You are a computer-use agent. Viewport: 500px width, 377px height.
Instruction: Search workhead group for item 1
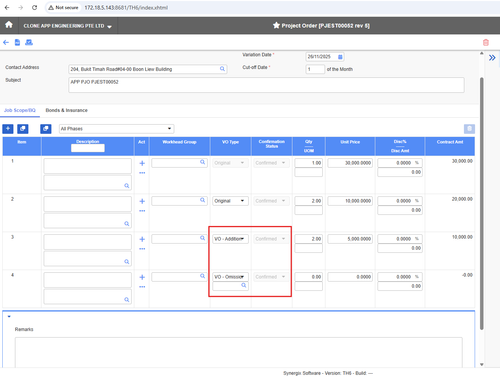pos(202,162)
